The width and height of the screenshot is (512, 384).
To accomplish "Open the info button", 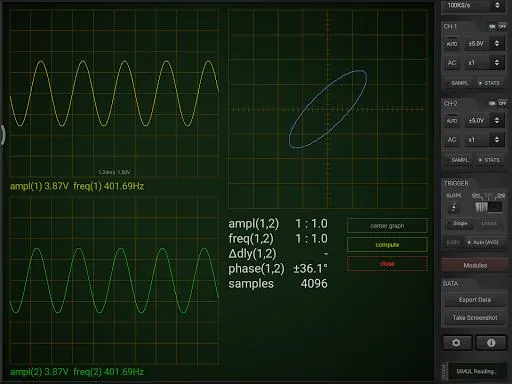I will point(491,343).
